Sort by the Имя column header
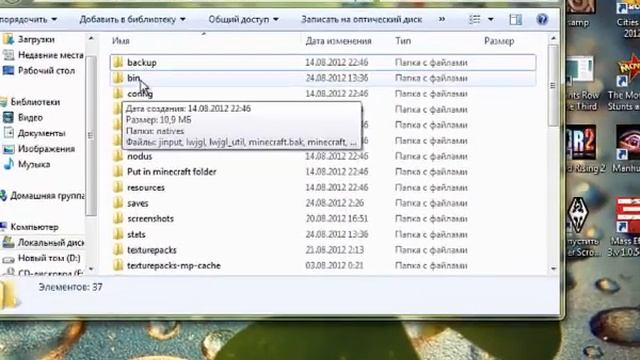This screenshot has width=640, height=360. [121, 41]
